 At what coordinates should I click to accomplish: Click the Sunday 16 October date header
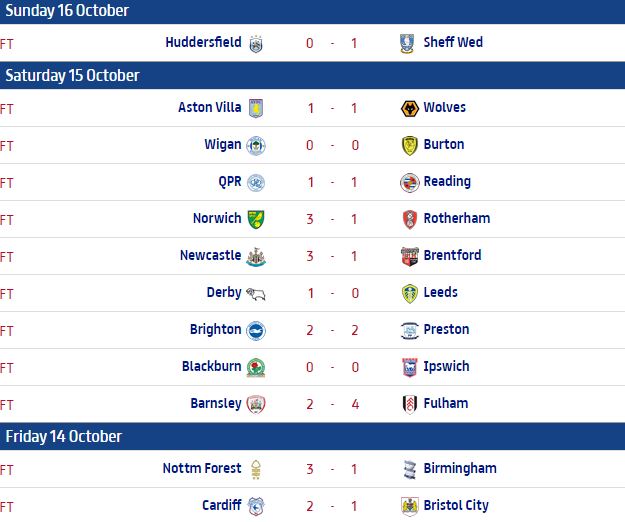67,11
